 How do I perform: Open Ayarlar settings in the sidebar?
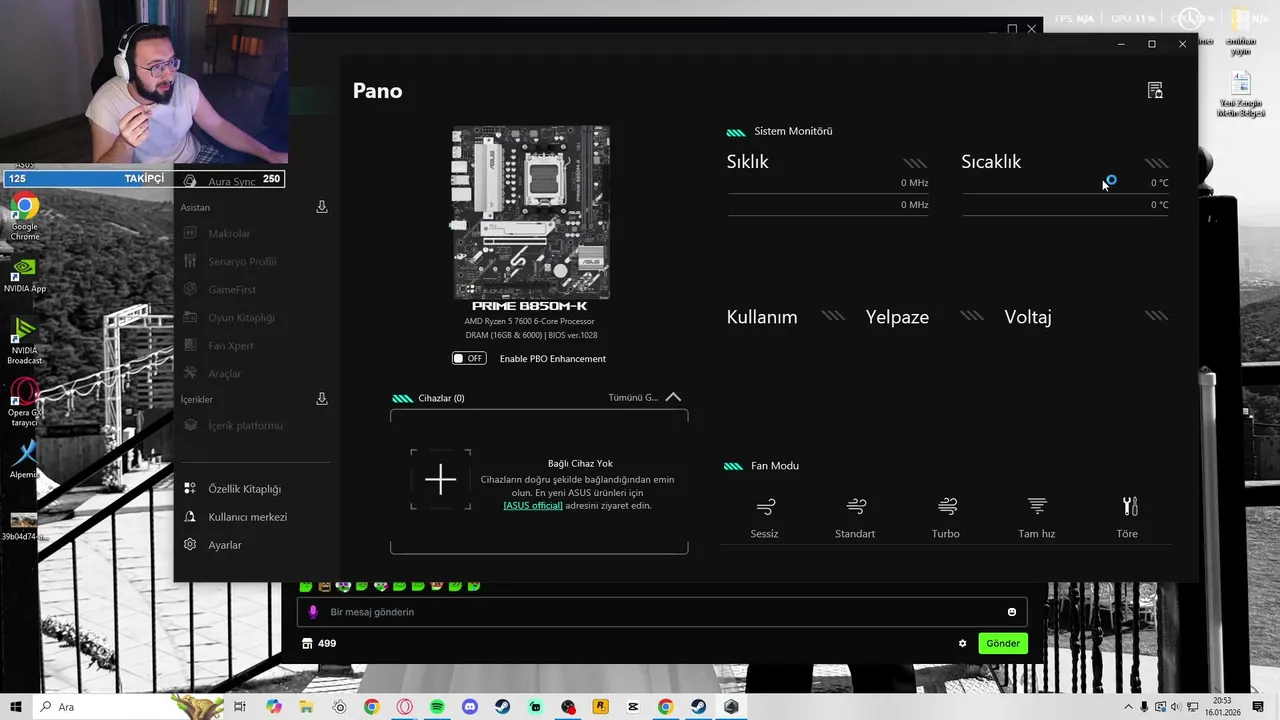(x=224, y=545)
